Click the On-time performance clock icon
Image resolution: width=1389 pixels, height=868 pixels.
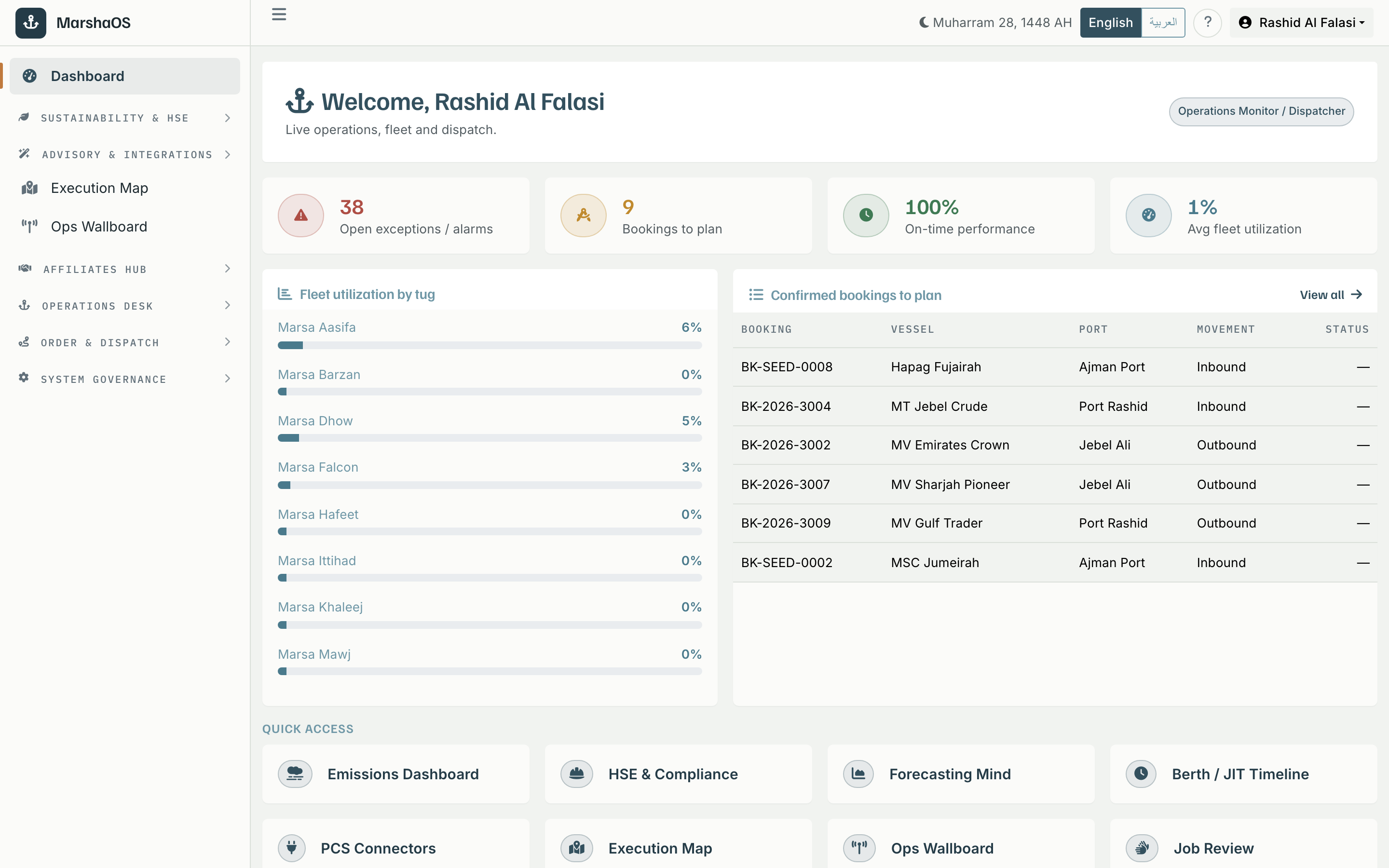[x=866, y=215]
